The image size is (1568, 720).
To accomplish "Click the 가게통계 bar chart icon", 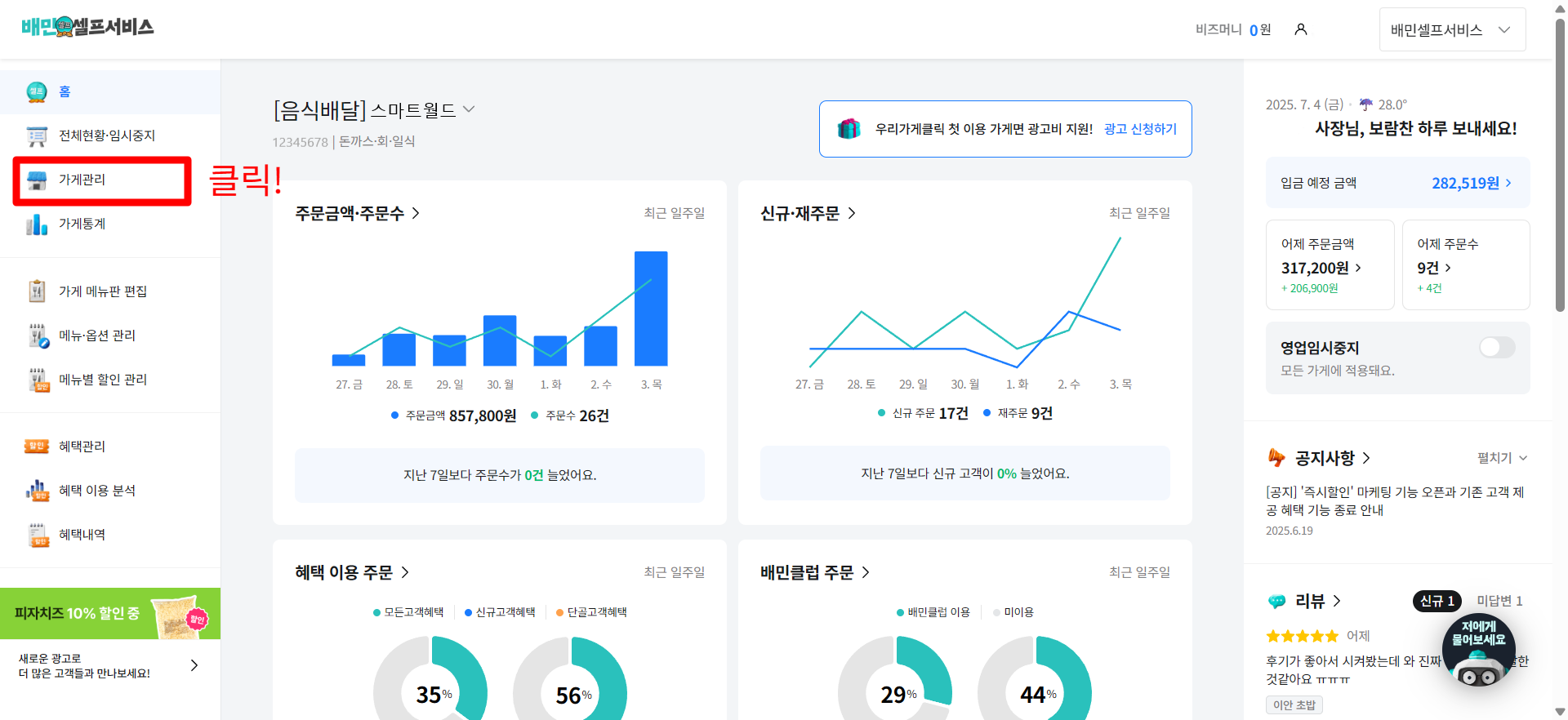I will tap(37, 224).
